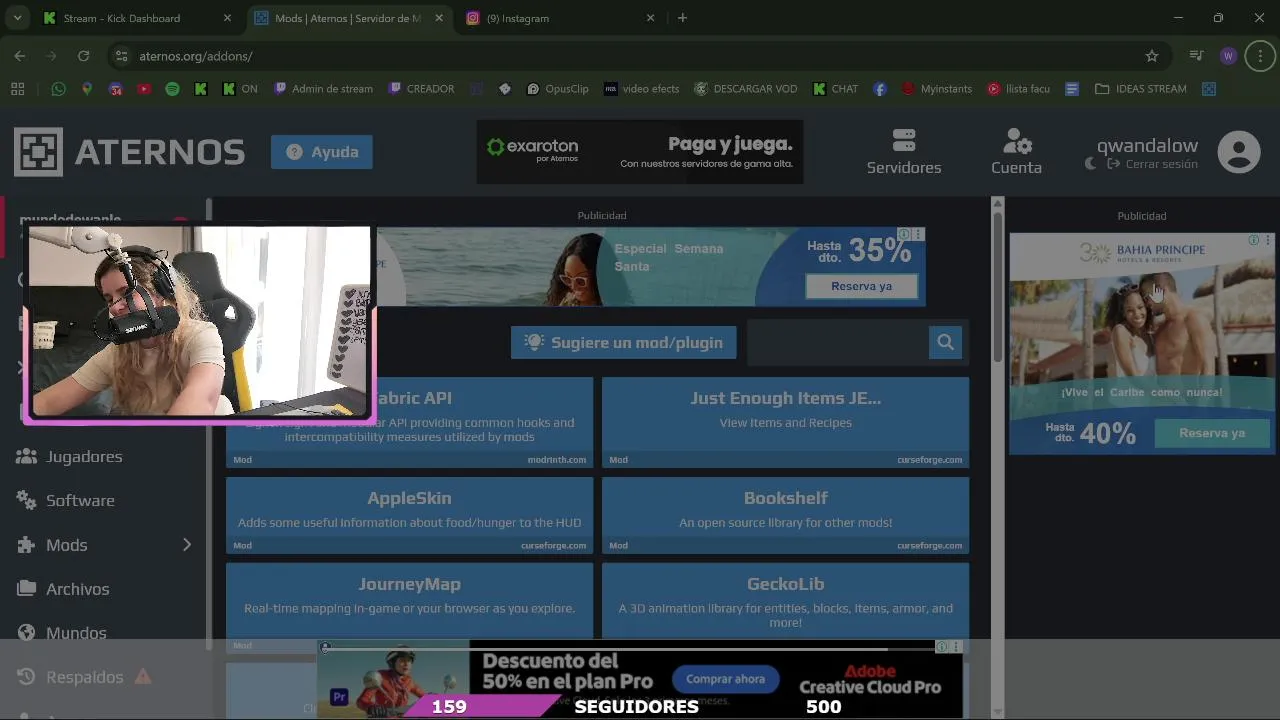1280x720 pixels.
Task: Open the Just Enough Items mod card
Action: (x=785, y=422)
